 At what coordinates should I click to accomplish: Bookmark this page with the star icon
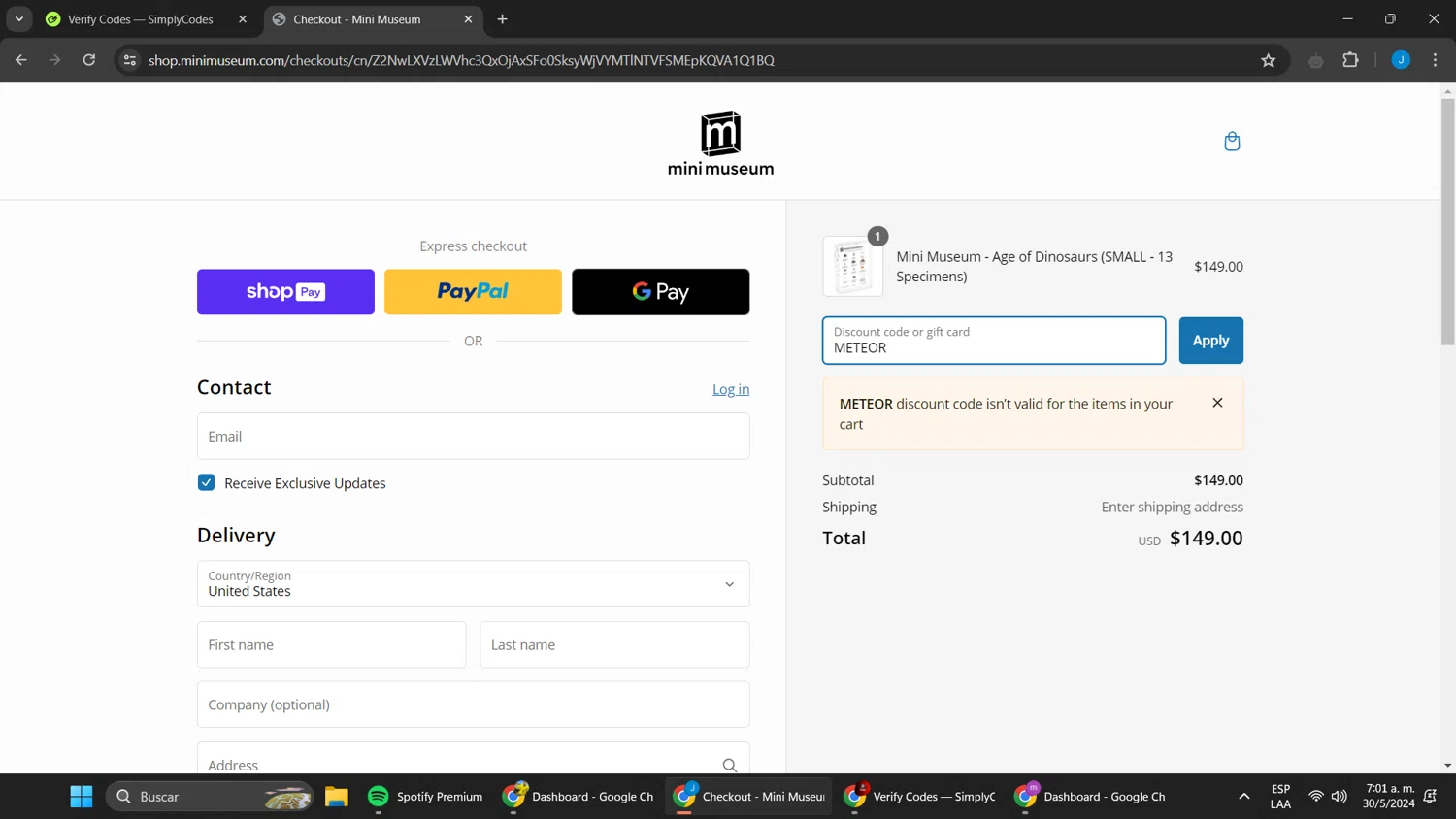click(x=1268, y=60)
